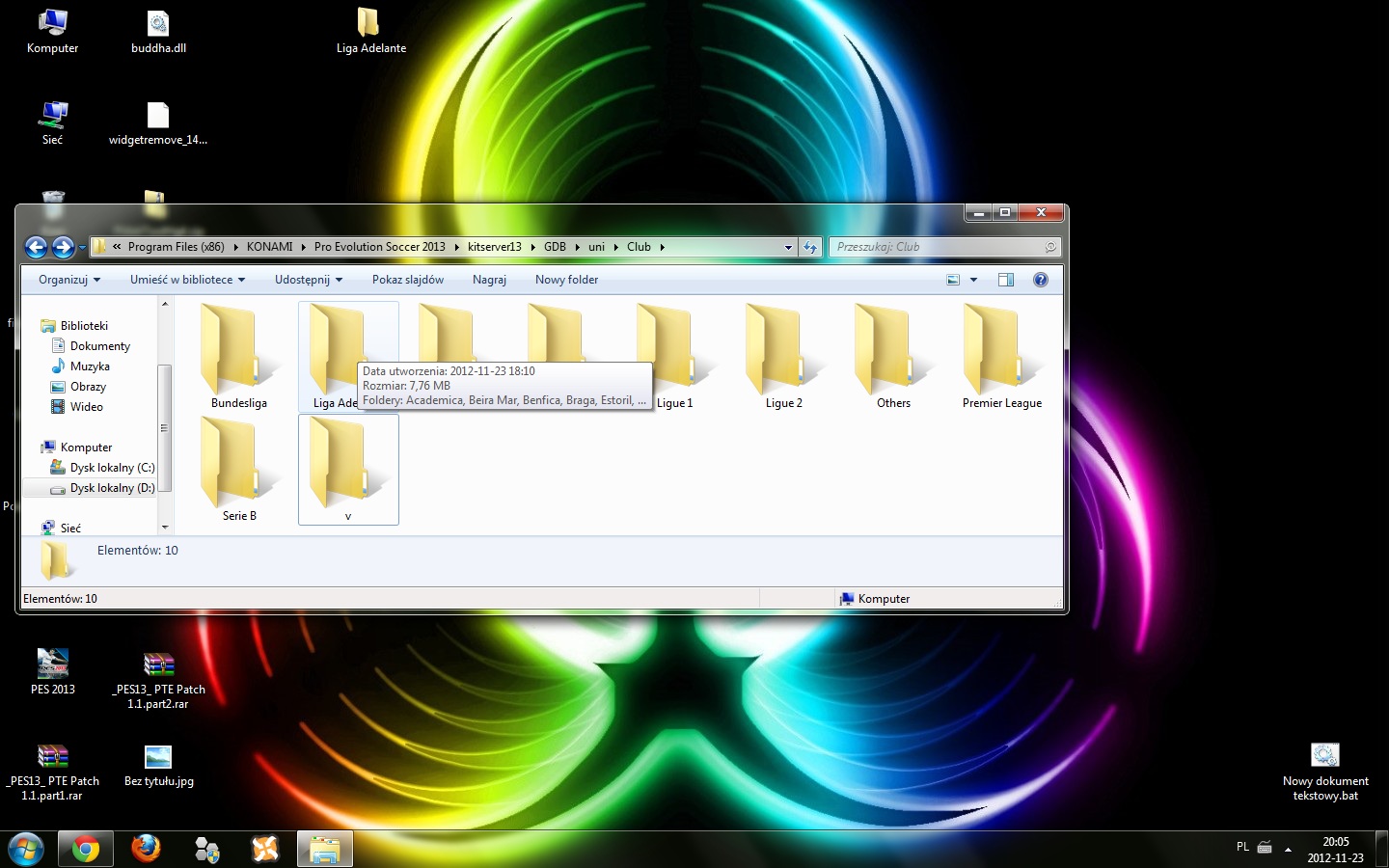1389x868 pixels.
Task: Click the Nagraj button
Action: tap(489, 280)
